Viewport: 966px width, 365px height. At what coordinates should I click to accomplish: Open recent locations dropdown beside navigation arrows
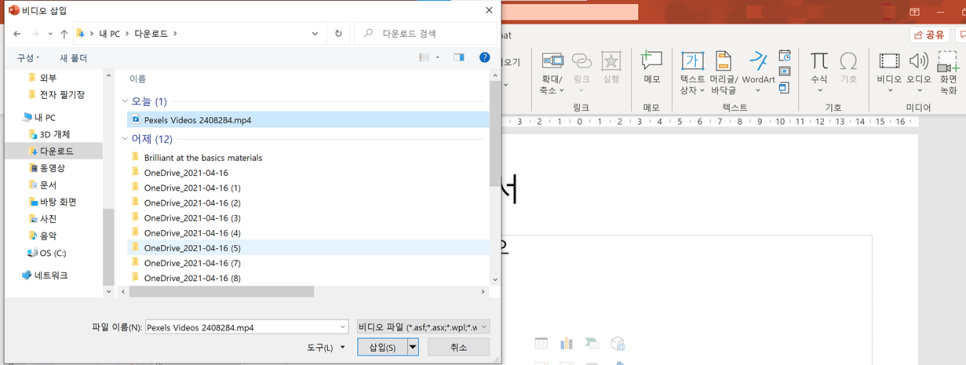[50, 34]
